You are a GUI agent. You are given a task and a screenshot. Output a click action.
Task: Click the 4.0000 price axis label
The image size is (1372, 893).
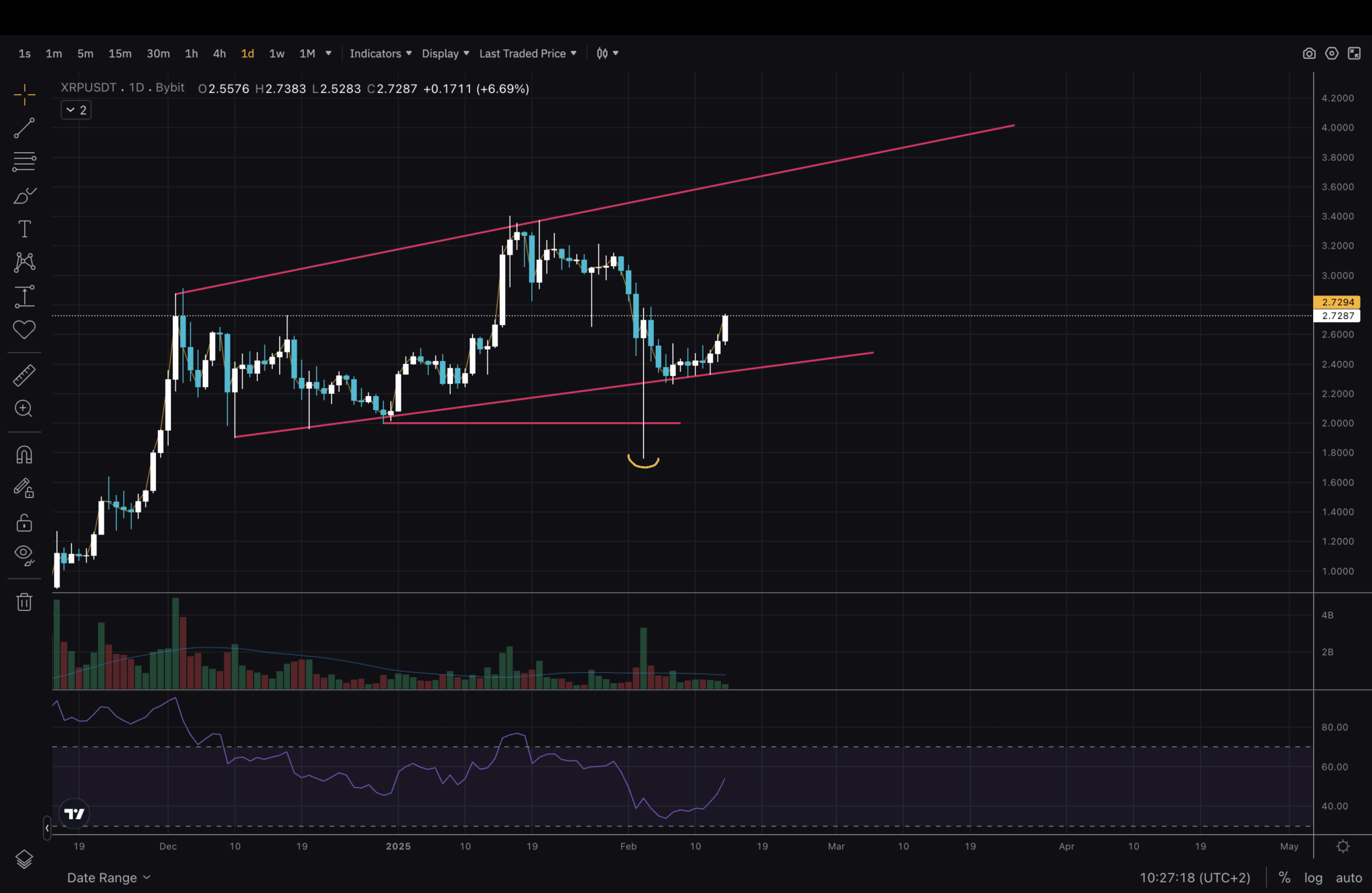1337,127
